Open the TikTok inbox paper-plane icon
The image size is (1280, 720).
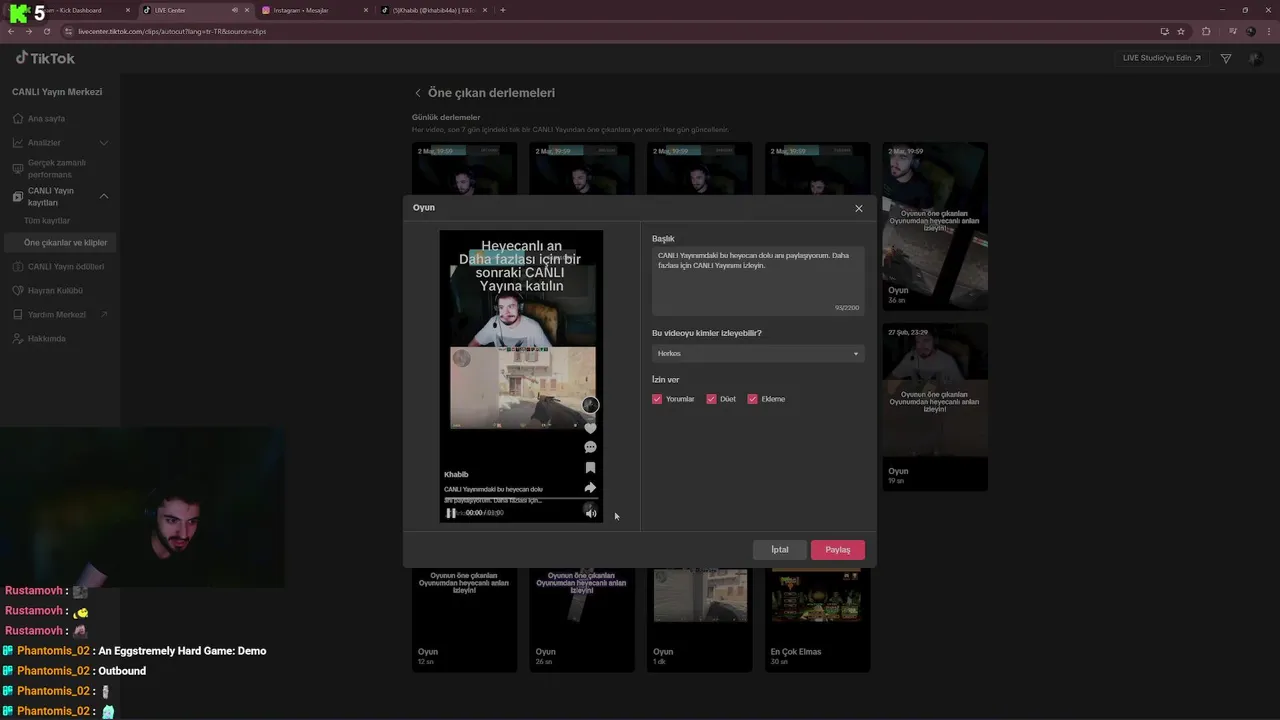(x=1226, y=59)
